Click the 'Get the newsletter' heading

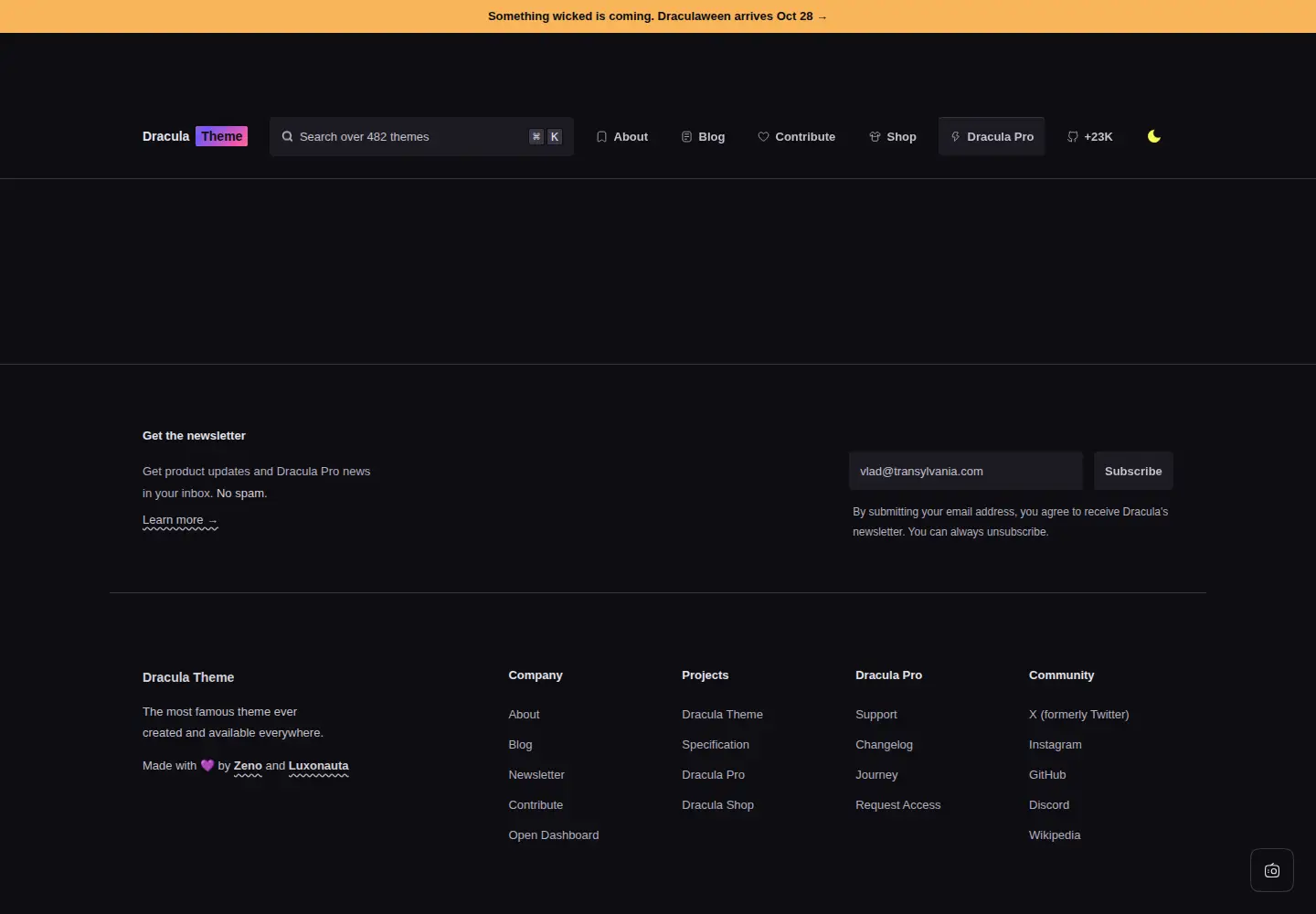click(194, 436)
